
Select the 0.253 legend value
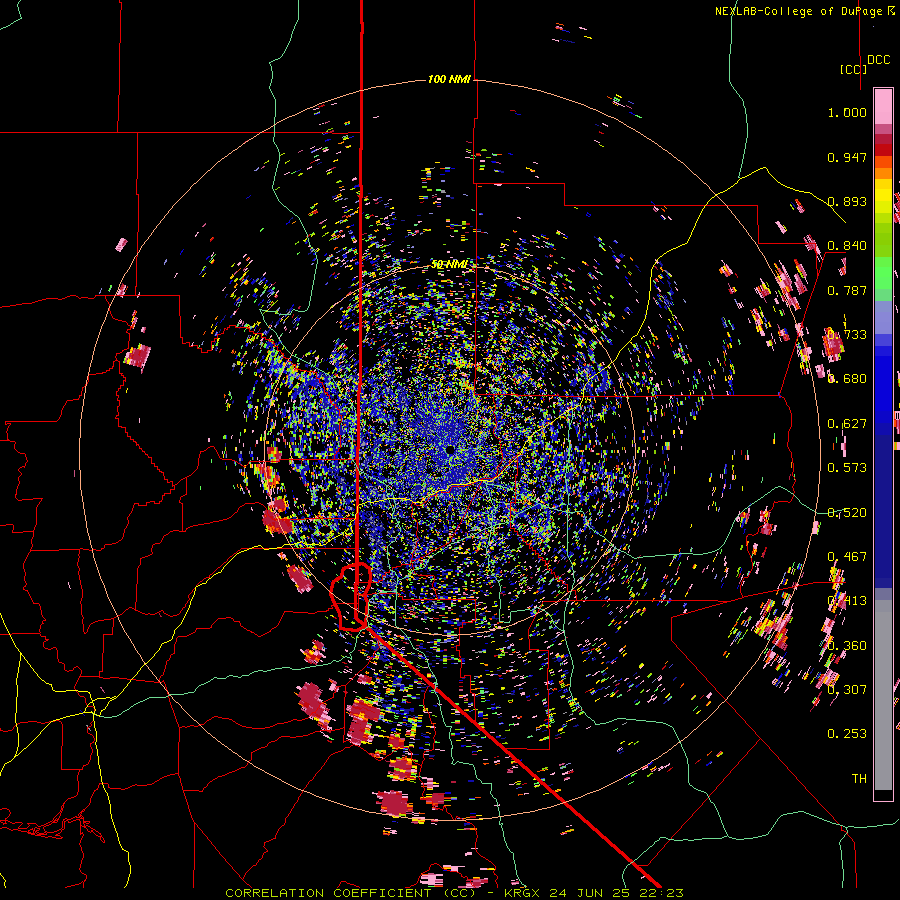coord(847,734)
